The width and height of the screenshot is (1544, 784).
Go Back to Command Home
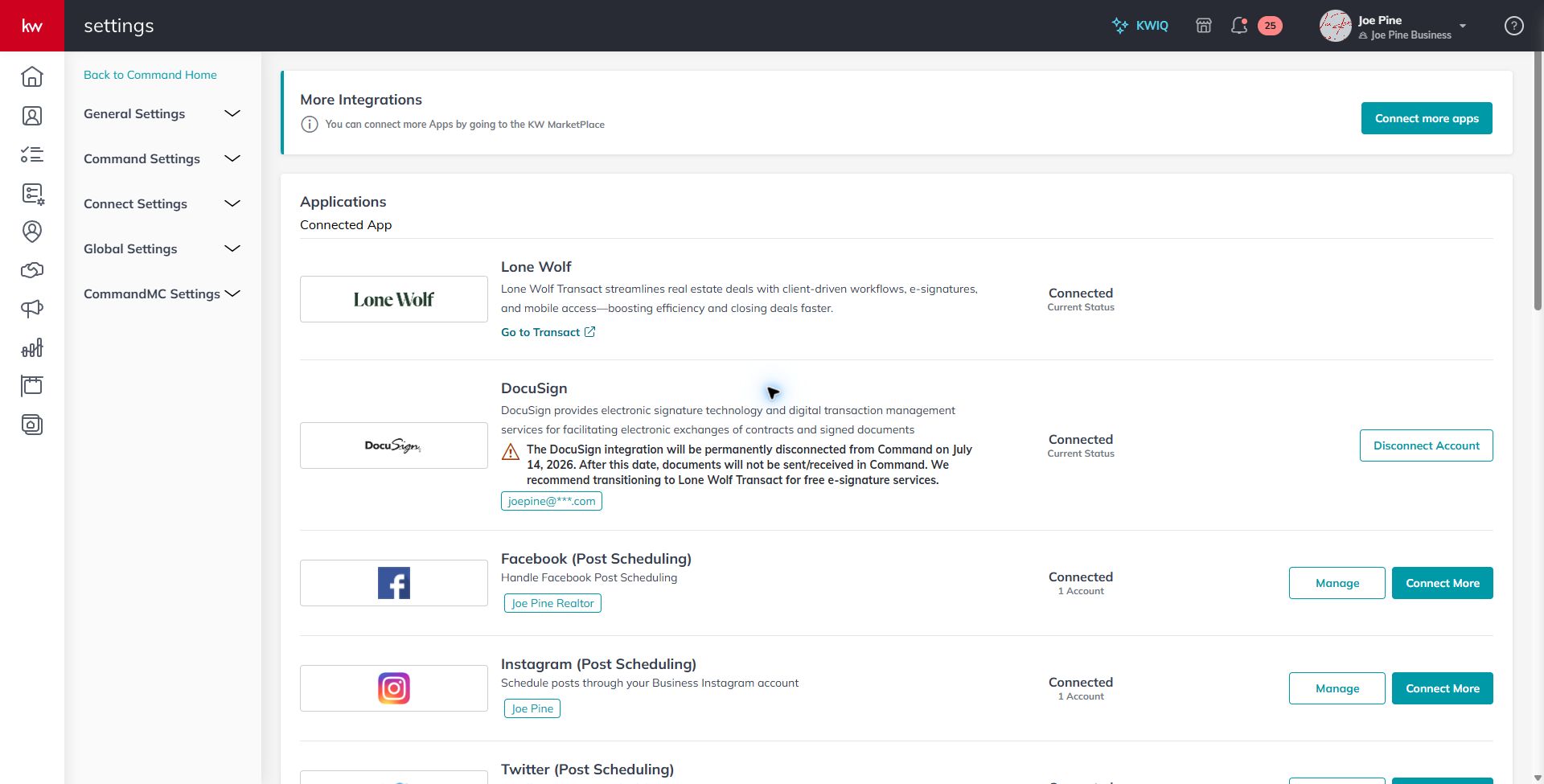(150, 75)
